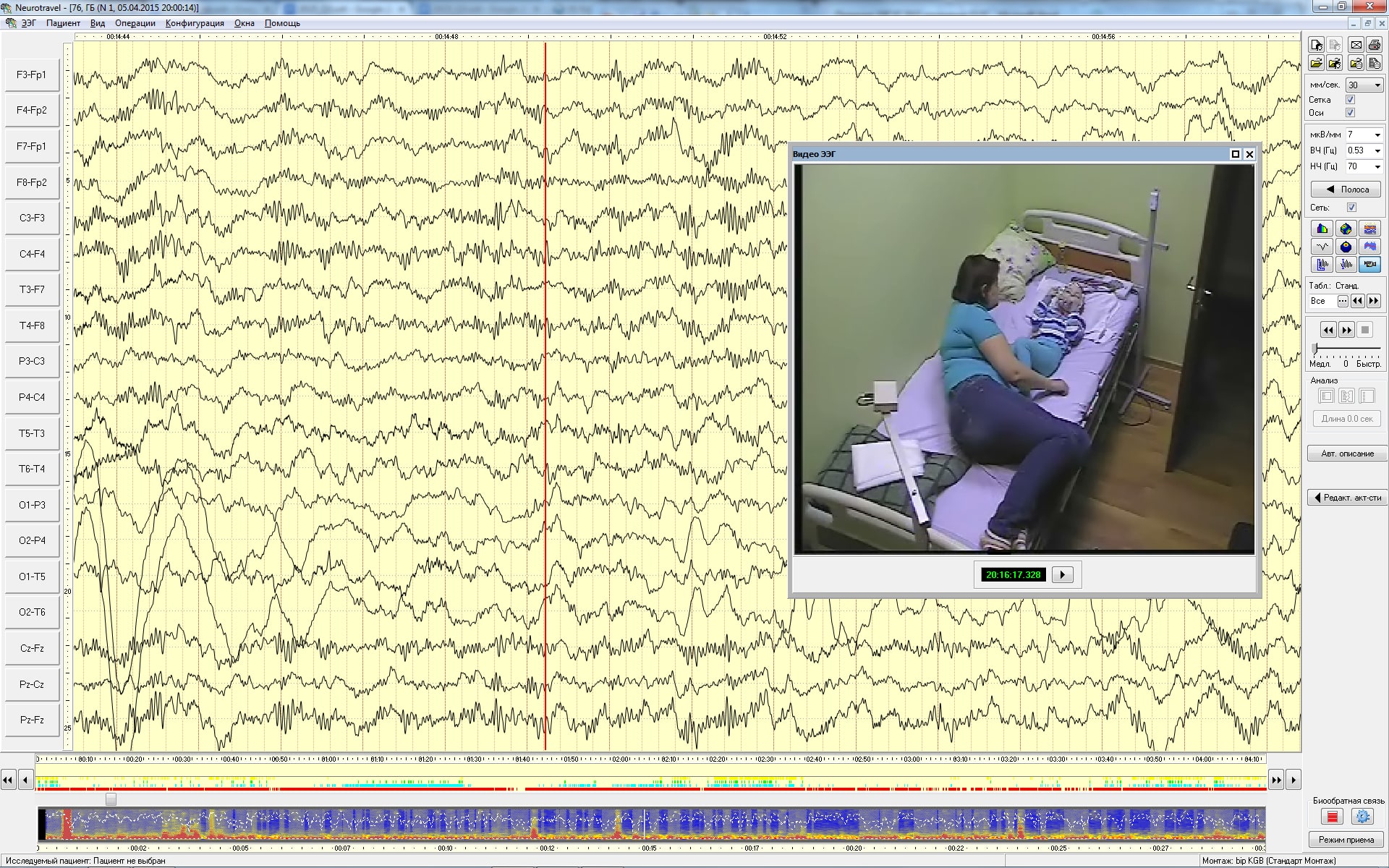Uncheck the Оси axes checkbox
Viewport: 1389px width, 868px height.
[x=1350, y=113]
